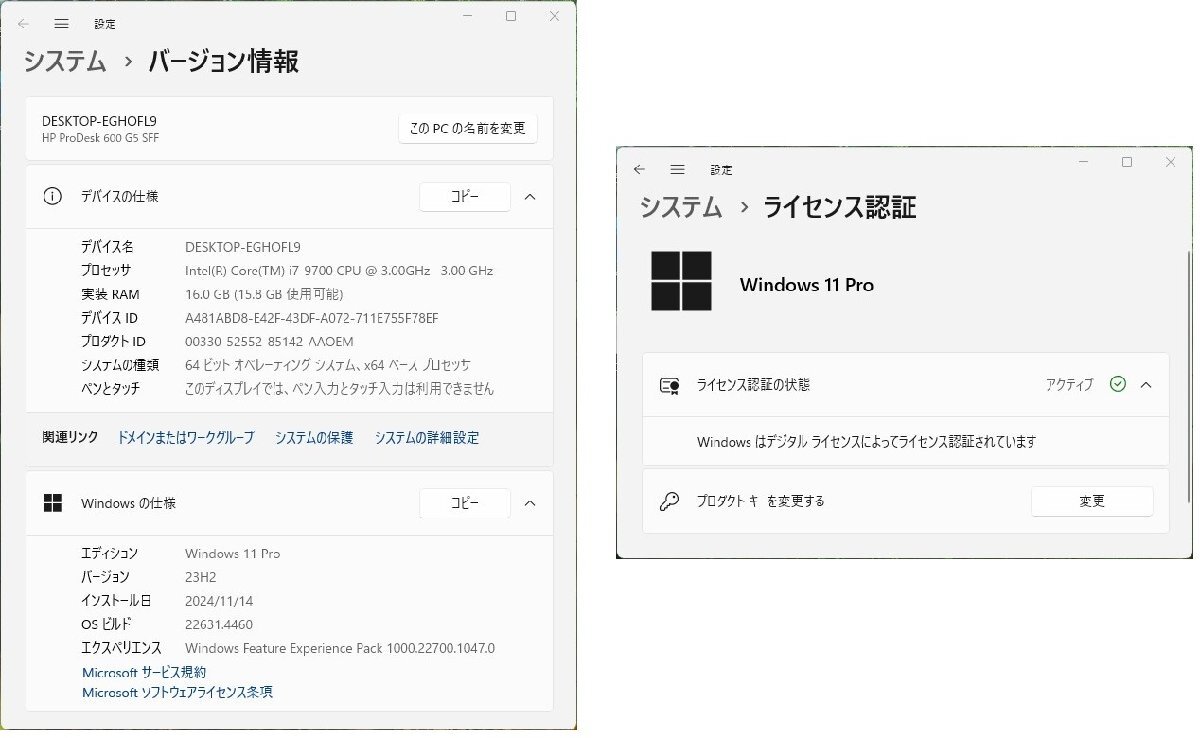This screenshot has height=738, width=1200.
Task: Click the 16.0 GB installed RAM value
Action: (x=264, y=294)
